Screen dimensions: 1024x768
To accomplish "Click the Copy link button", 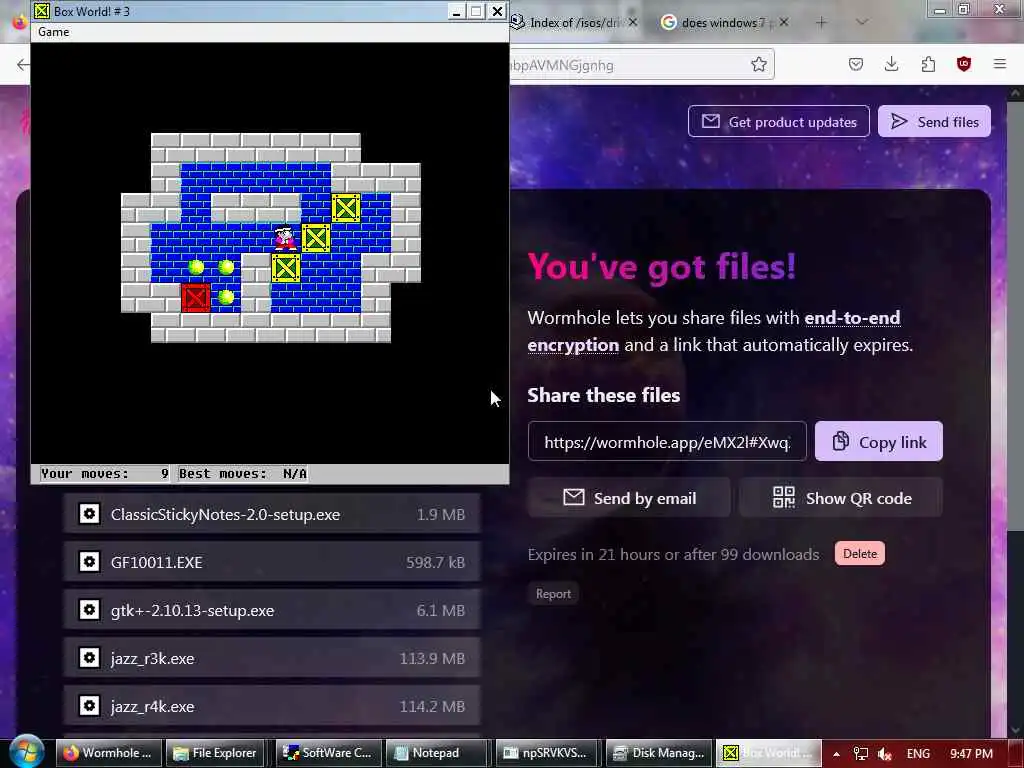I will [878, 442].
